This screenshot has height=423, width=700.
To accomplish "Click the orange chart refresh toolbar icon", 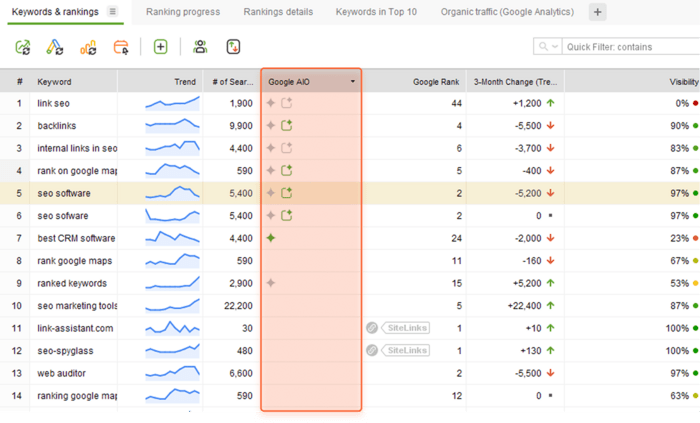I will click(x=88, y=47).
